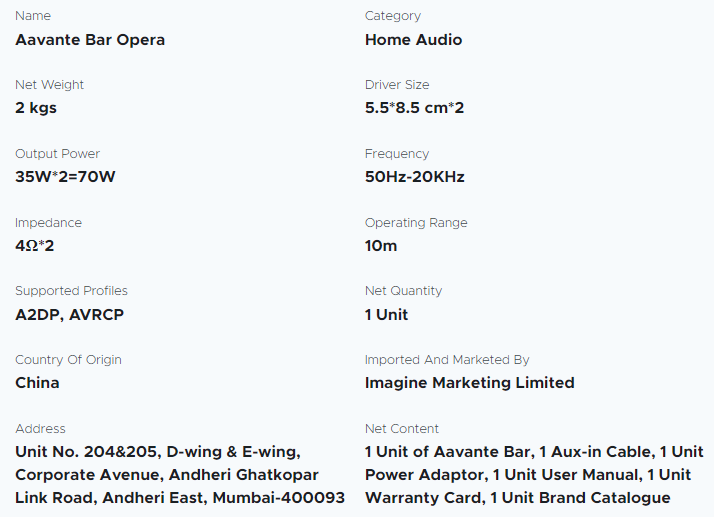Viewport: 714px width, 517px height.
Task: Click the Country Of Origin label
Action: click(68, 360)
